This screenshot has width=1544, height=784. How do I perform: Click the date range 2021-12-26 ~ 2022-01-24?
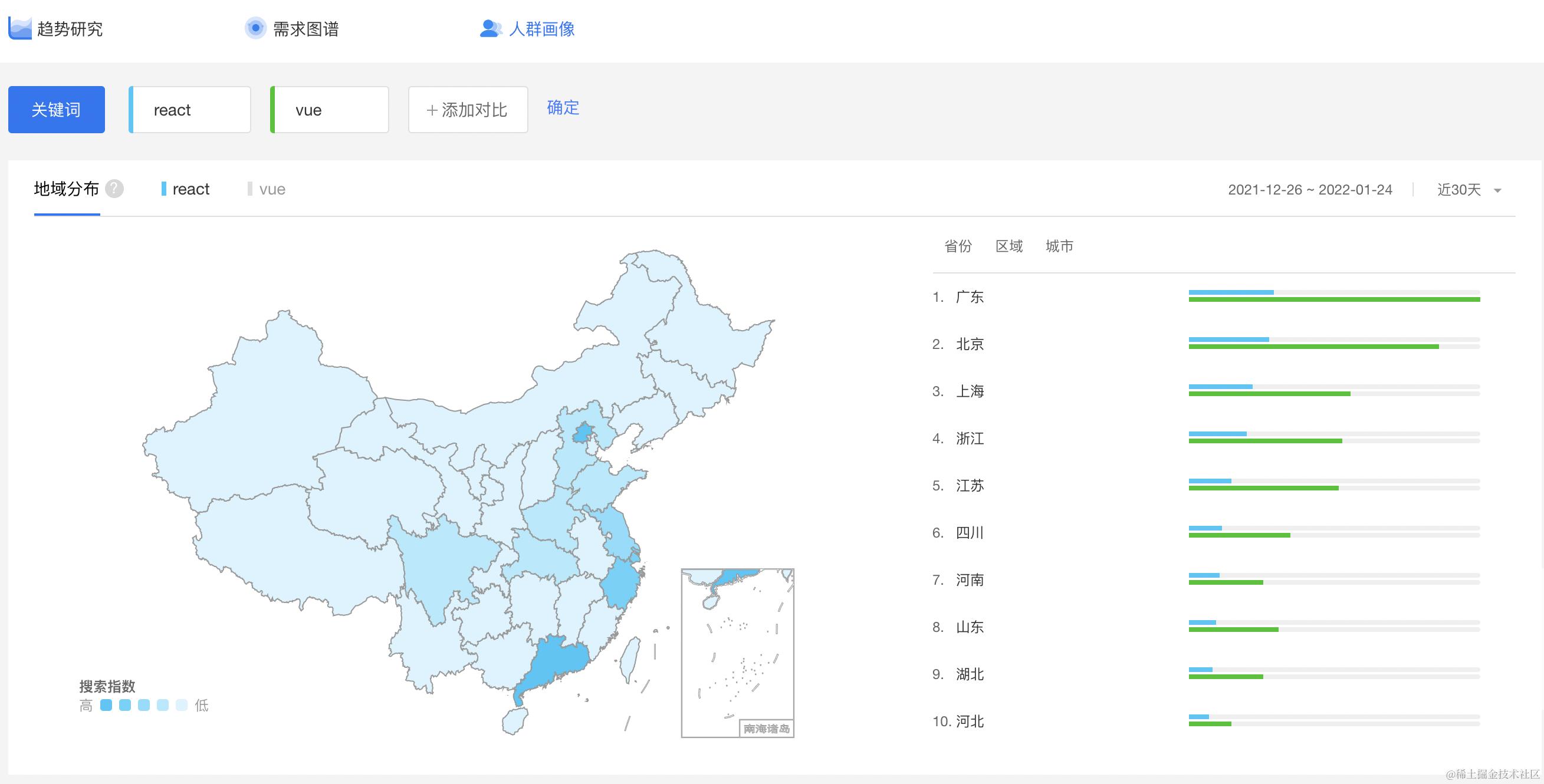(1310, 190)
